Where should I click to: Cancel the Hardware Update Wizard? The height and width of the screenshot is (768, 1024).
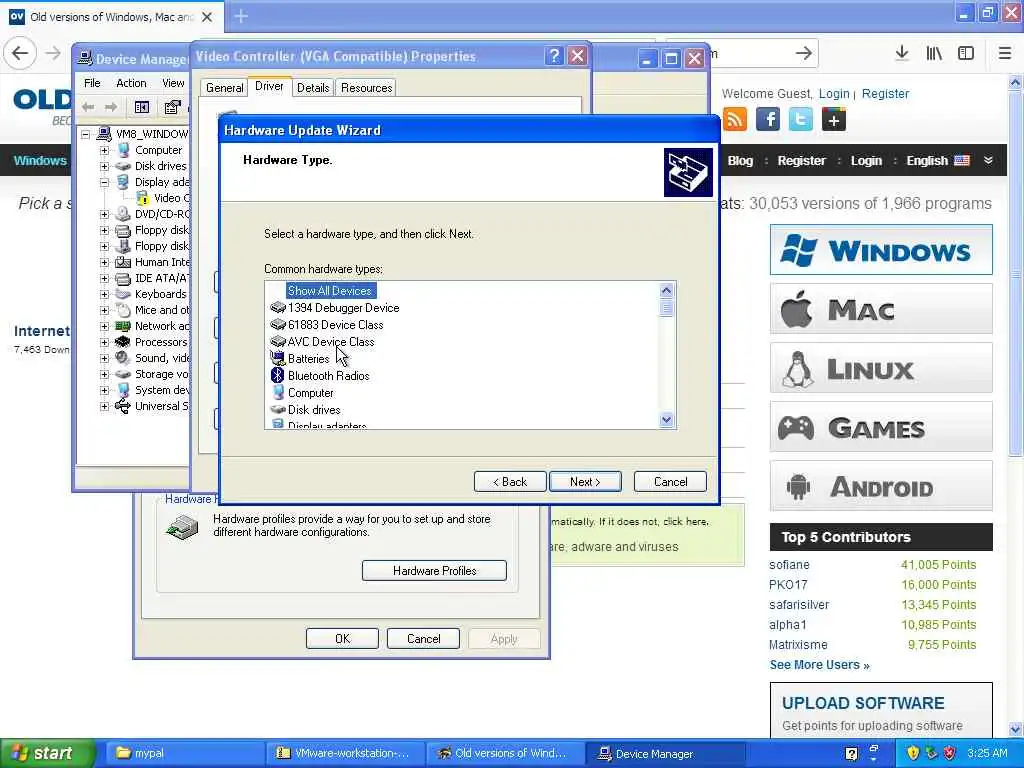[670, 481]
